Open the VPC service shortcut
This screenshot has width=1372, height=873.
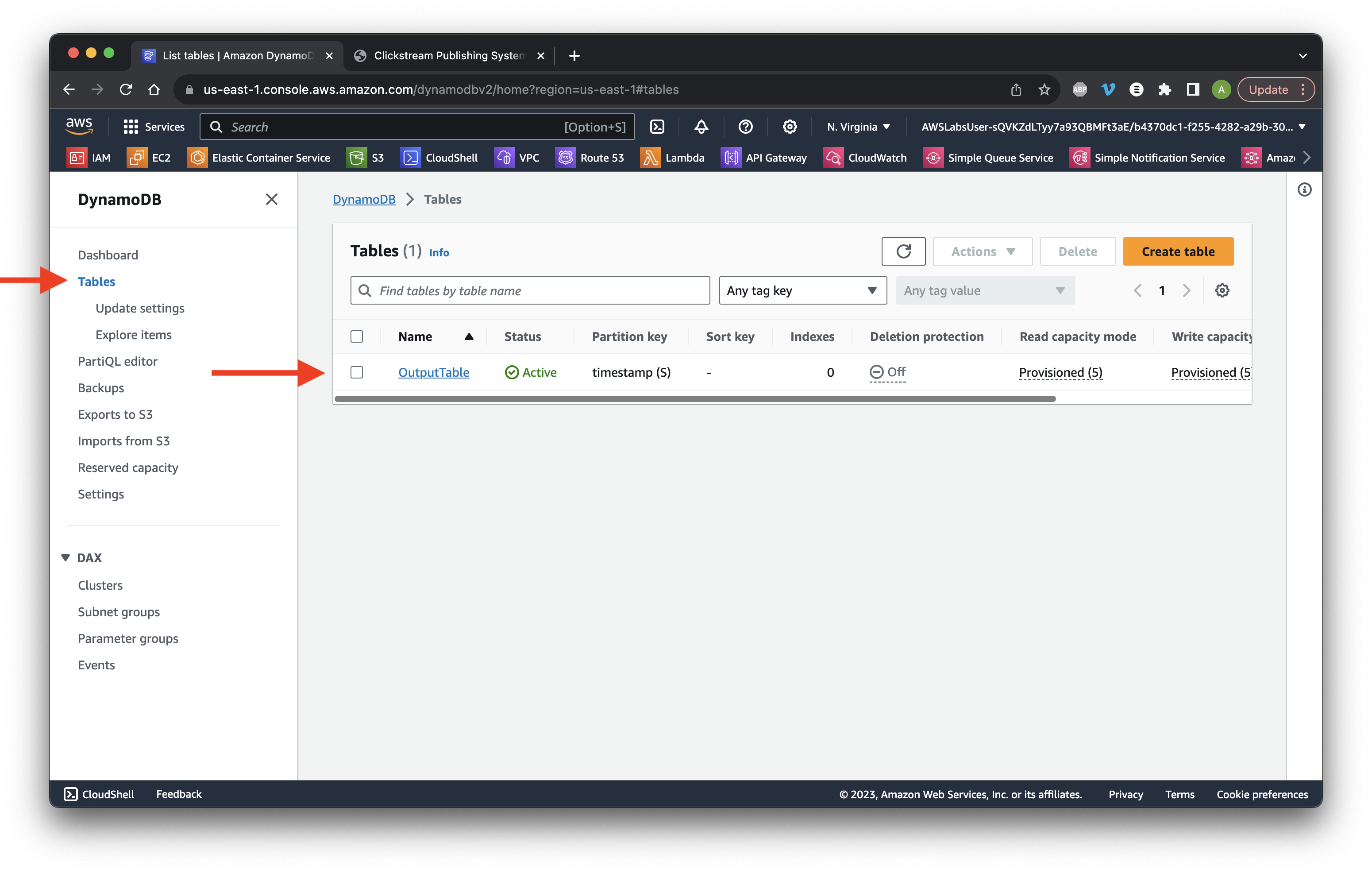(x=517, y=158)
